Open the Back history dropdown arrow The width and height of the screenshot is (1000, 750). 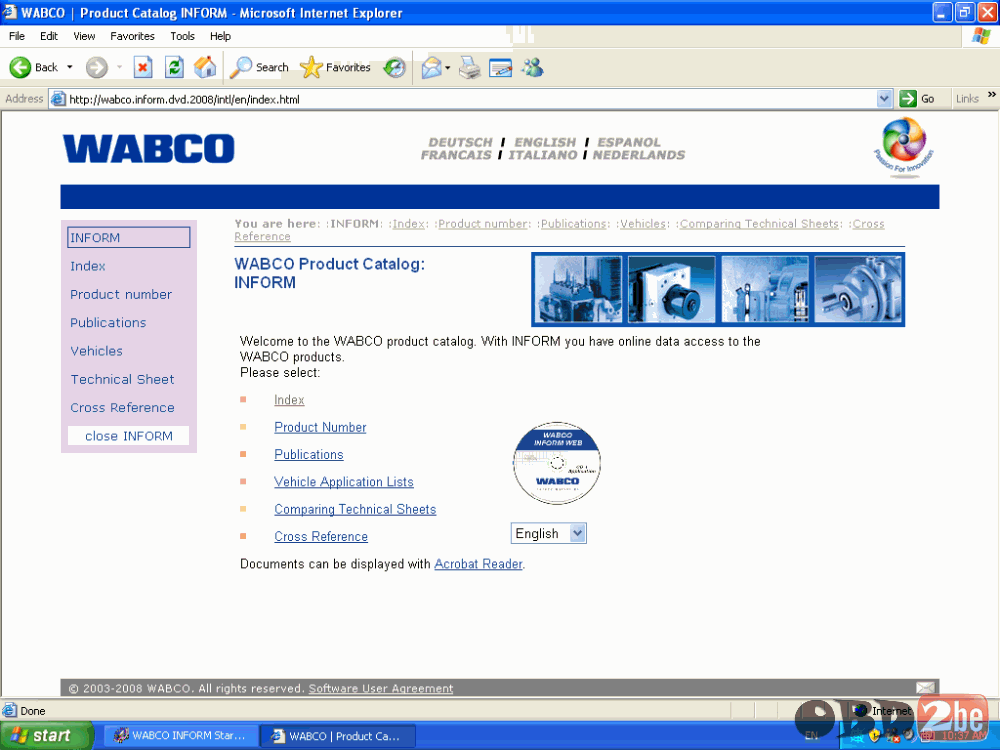click(70, 67)
